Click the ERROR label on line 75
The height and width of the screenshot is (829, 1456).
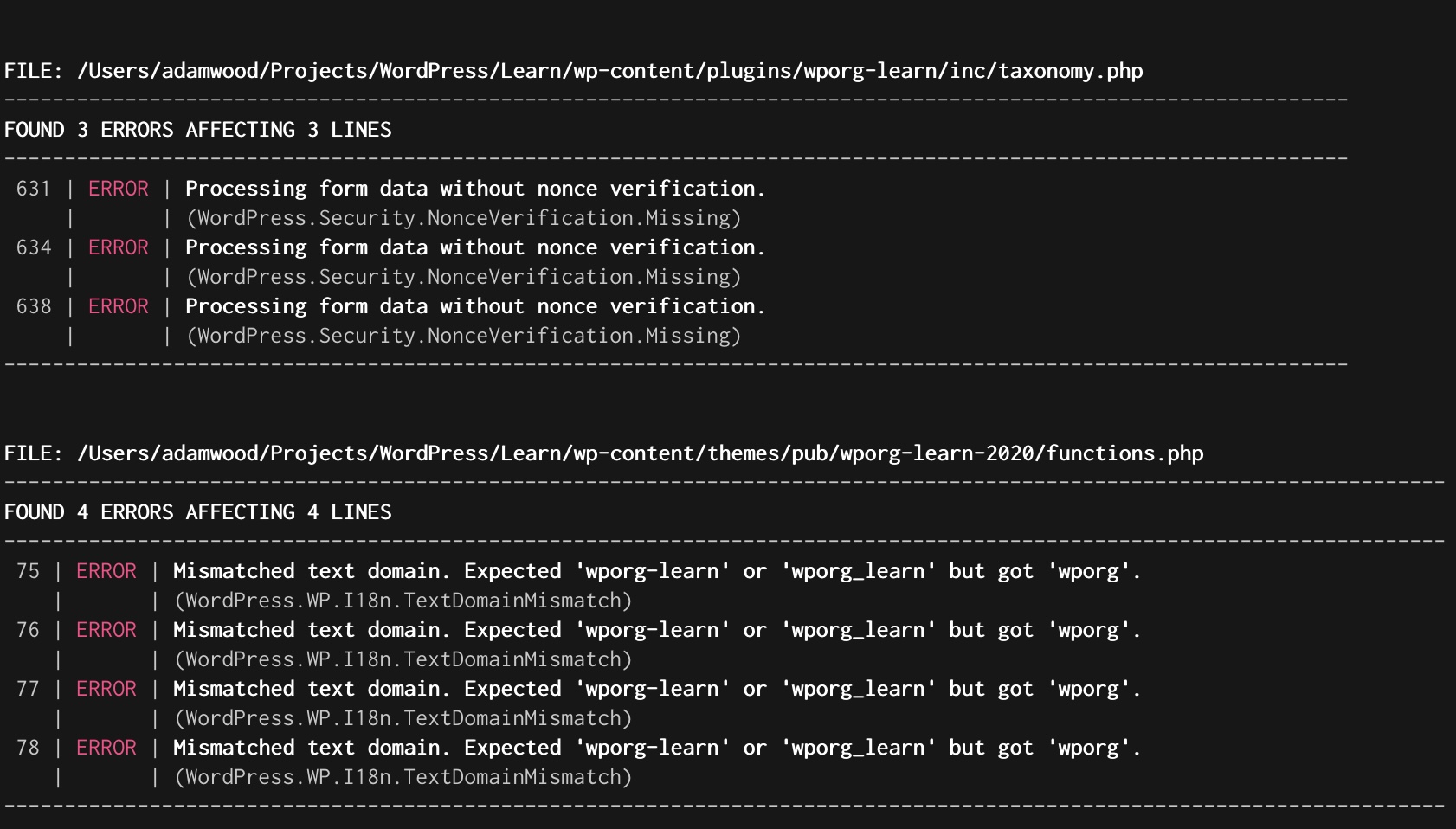click(106, 571)
